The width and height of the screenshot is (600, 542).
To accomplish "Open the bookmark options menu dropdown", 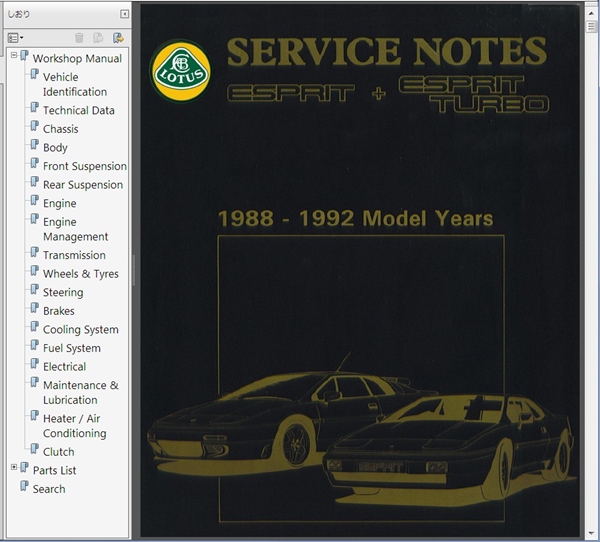I will tap(15, 38).
